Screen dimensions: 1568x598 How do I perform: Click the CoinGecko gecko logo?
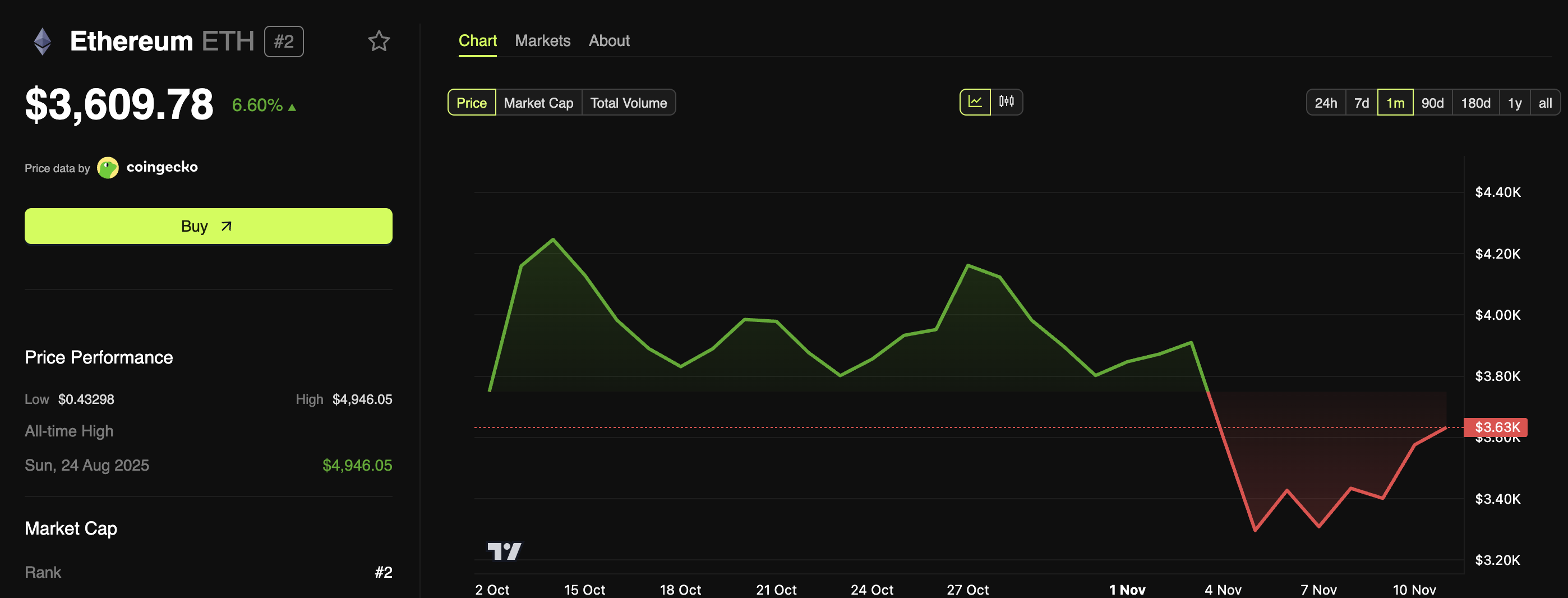[x=108, y=168]
